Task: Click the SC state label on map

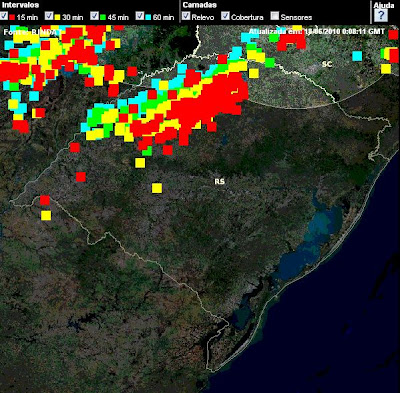Action: tap(327, 64)
